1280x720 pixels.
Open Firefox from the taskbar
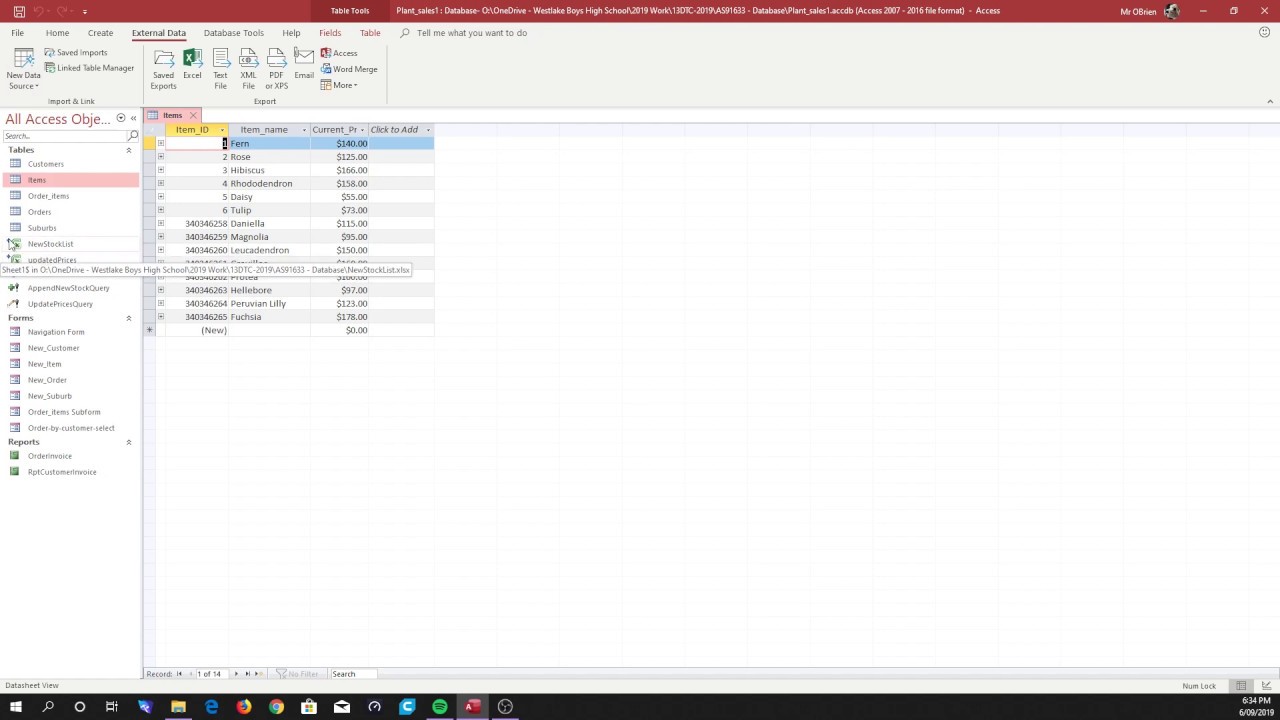244,707
